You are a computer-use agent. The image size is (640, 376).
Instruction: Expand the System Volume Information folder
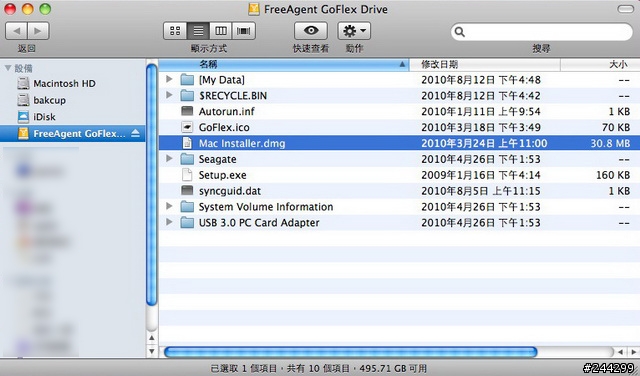pos(169,207)
